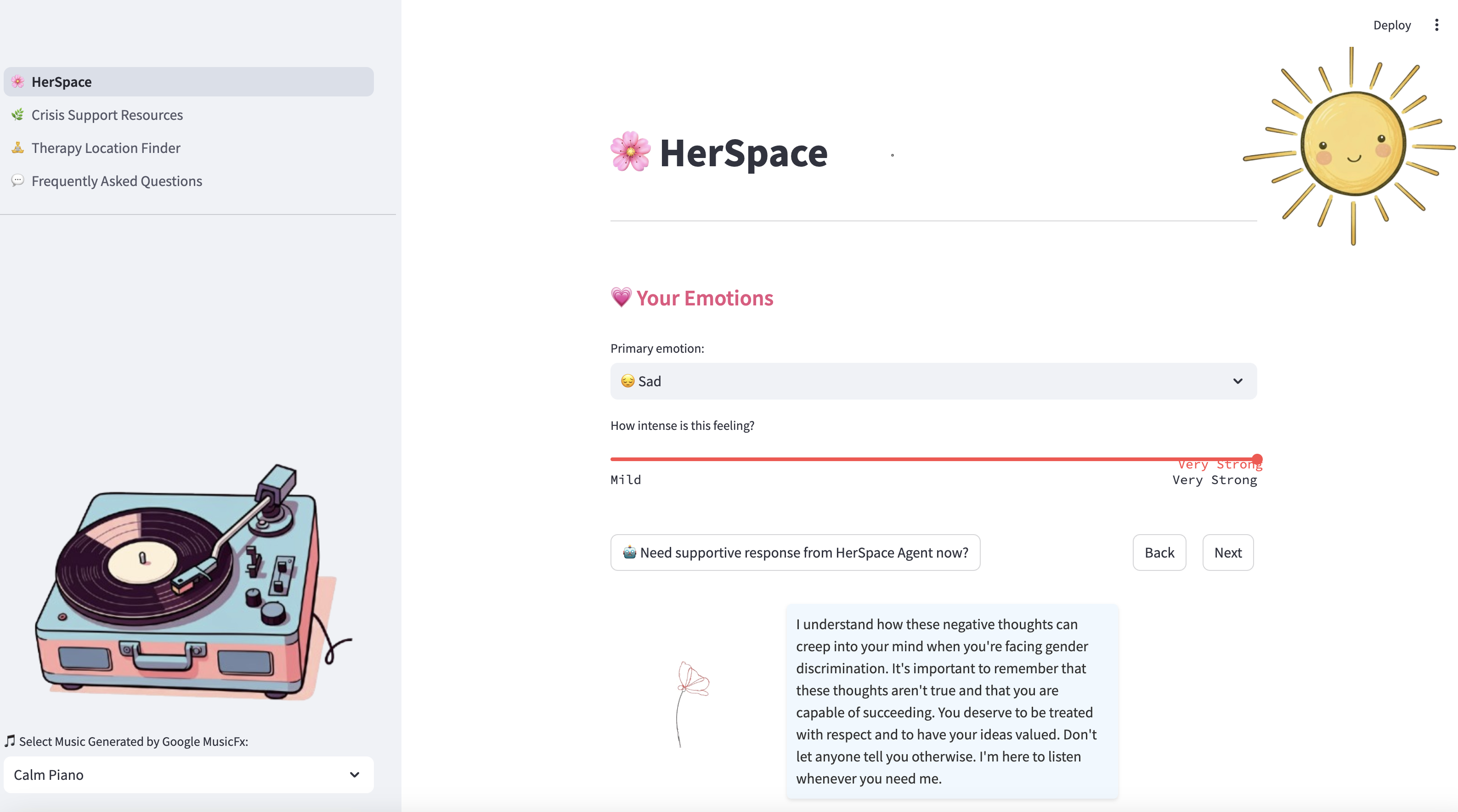The height and width of the screenshot is (812, 1458).
Task: Click the flower icon beside the HerSpace sidebar item
Action: click(17, 81)
